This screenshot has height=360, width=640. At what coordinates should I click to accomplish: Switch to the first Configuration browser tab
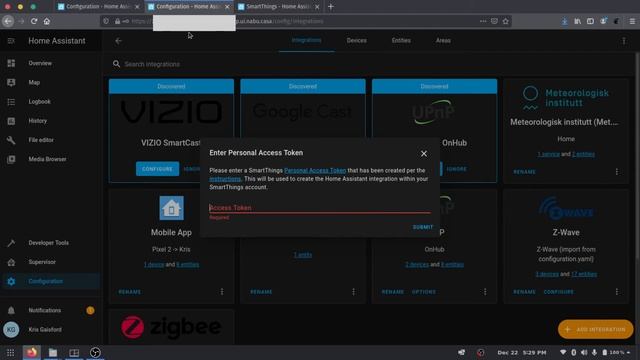point(98,7)
